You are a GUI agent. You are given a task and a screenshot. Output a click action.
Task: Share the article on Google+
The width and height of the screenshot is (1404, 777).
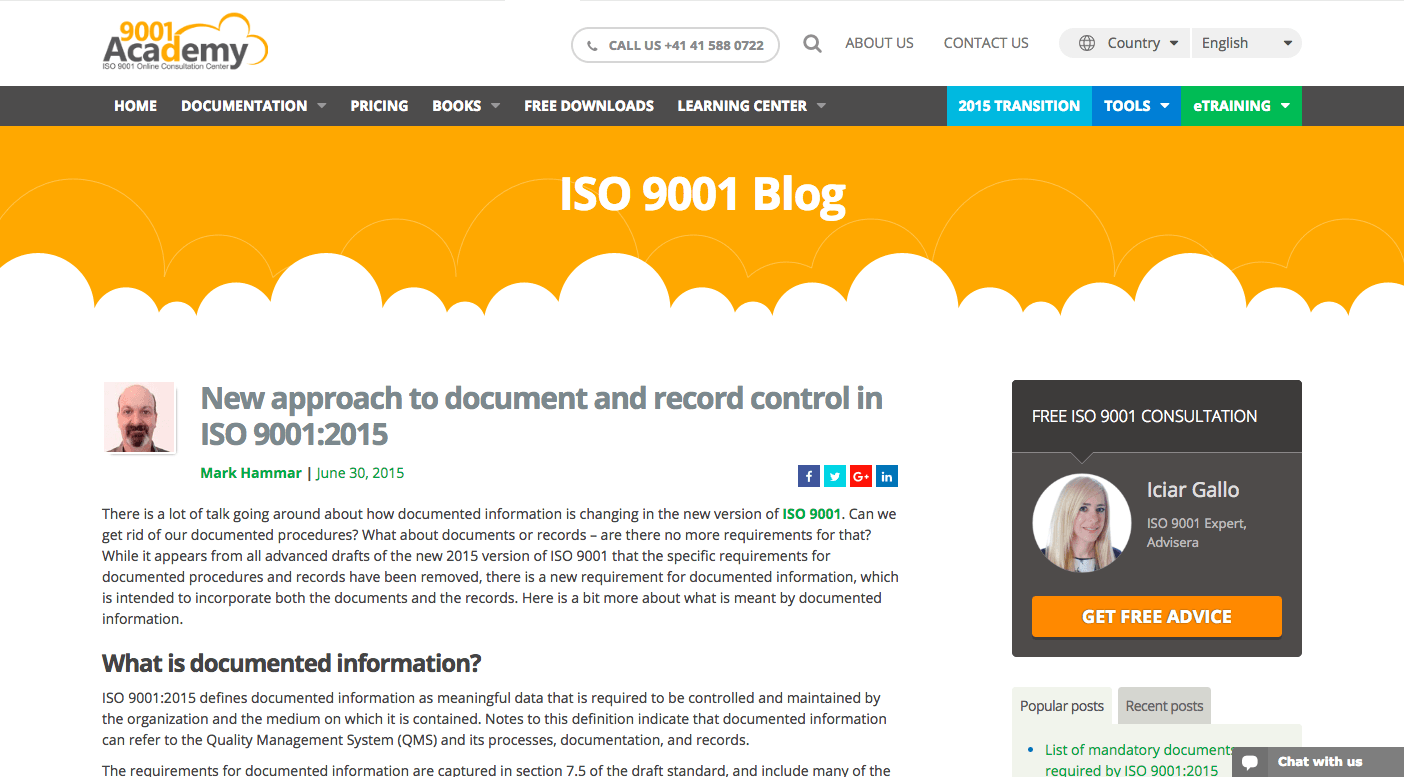coord(860,476)
